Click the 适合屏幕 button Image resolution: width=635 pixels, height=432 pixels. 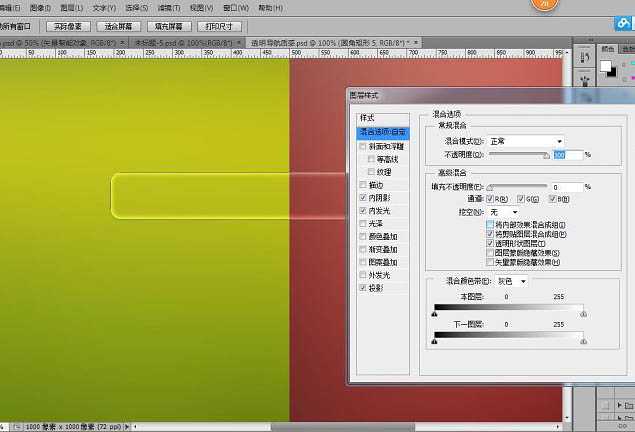[x=118, y=27]
